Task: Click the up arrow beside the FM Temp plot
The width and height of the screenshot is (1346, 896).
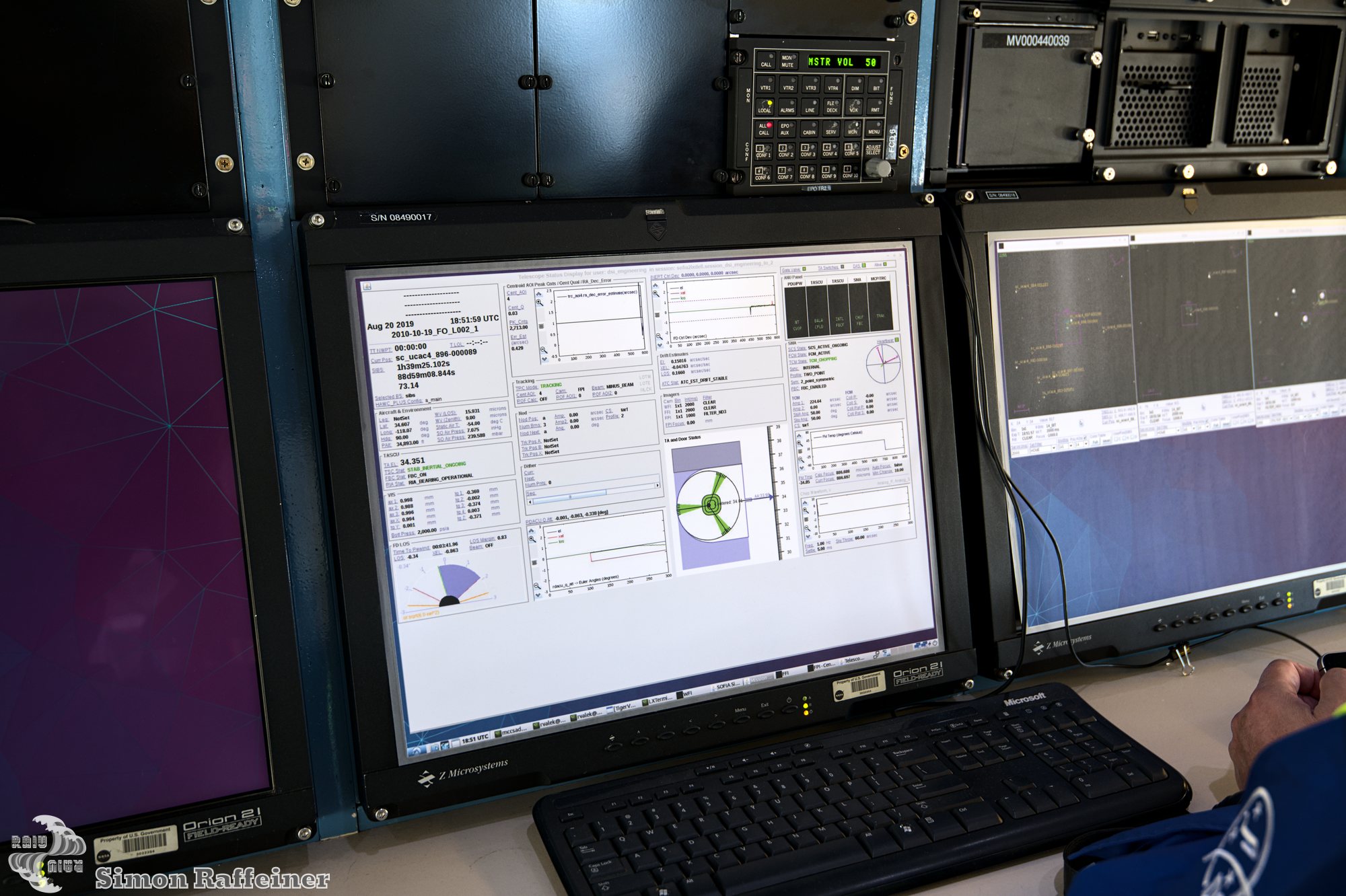Action: click(799, 436)
